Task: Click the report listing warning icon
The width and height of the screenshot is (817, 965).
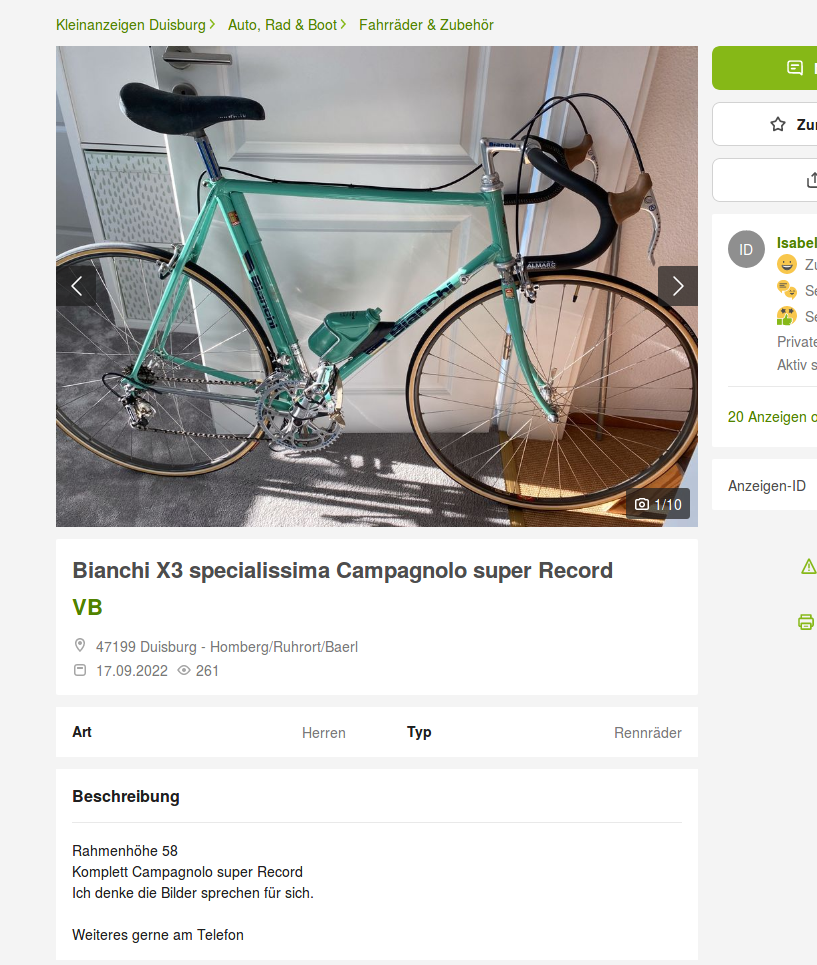Action: pyautogui.click(x=808, y=566)
